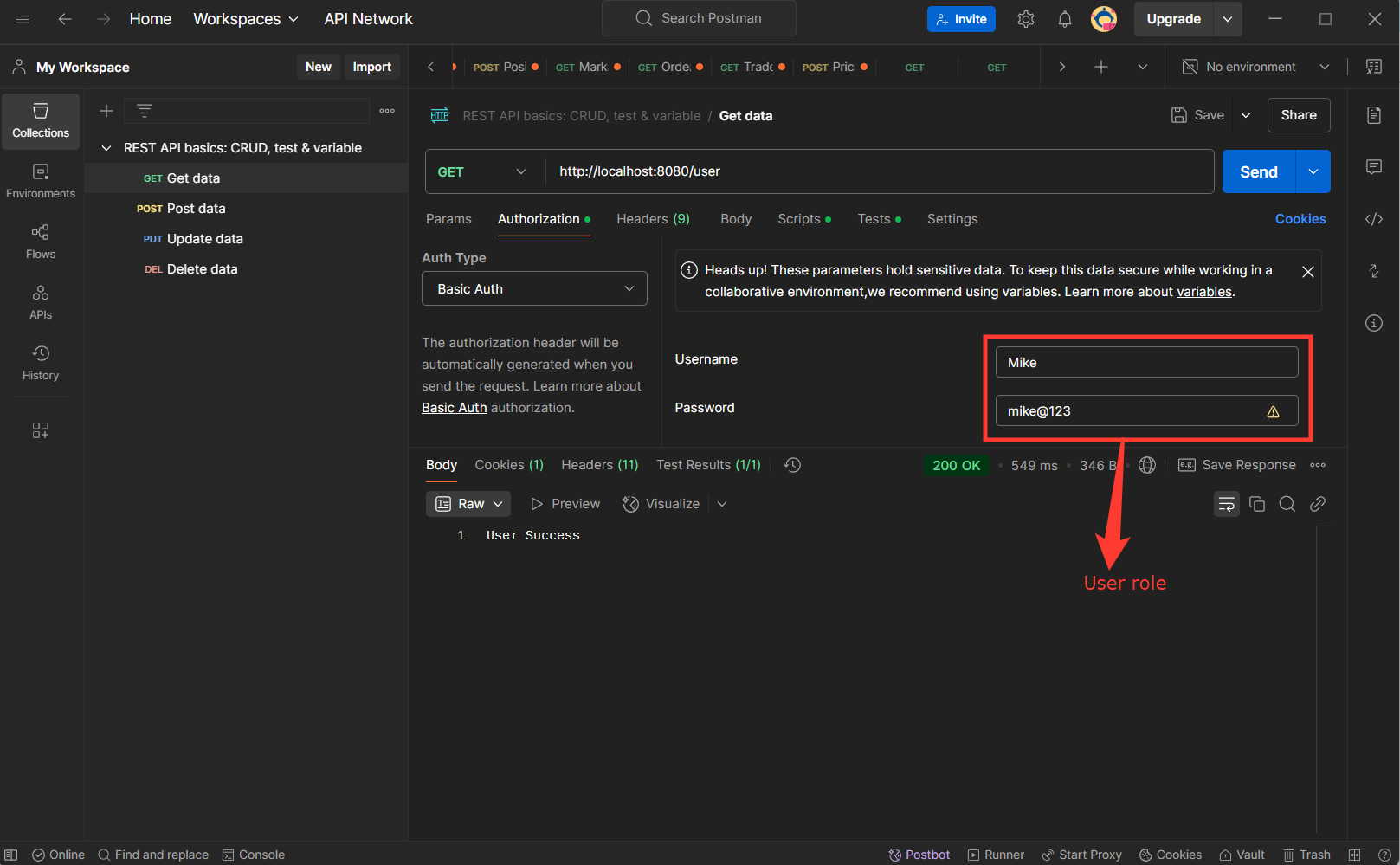Open the environment quick look icon
This screenshot has width=1400, height=865.
pyautogui.click(x=1374, y=67)
